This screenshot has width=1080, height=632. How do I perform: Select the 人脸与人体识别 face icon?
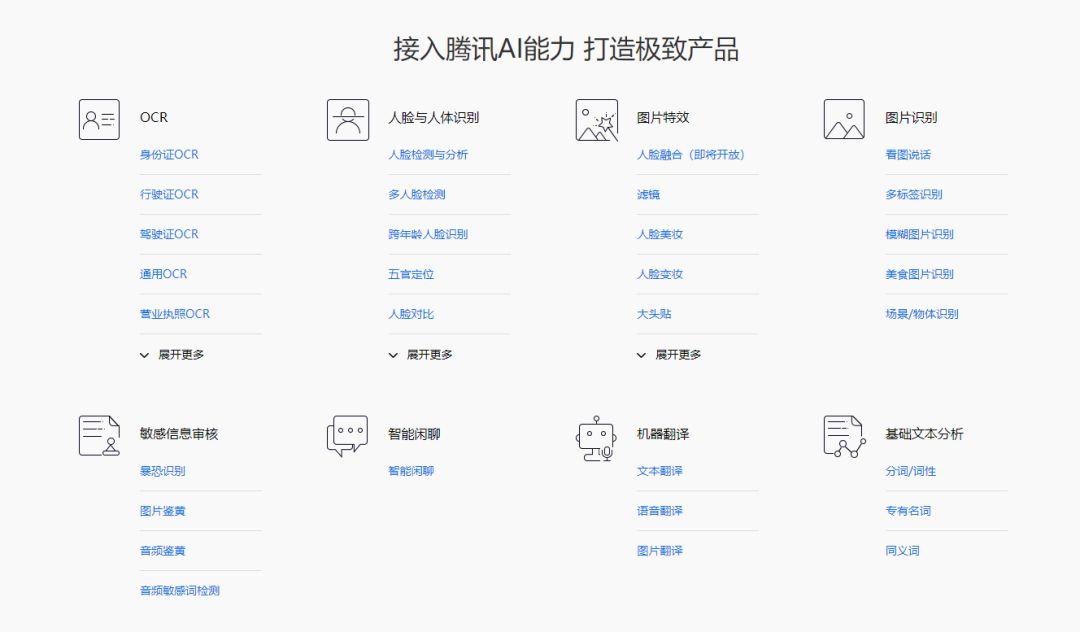click(x=346, y=118)
